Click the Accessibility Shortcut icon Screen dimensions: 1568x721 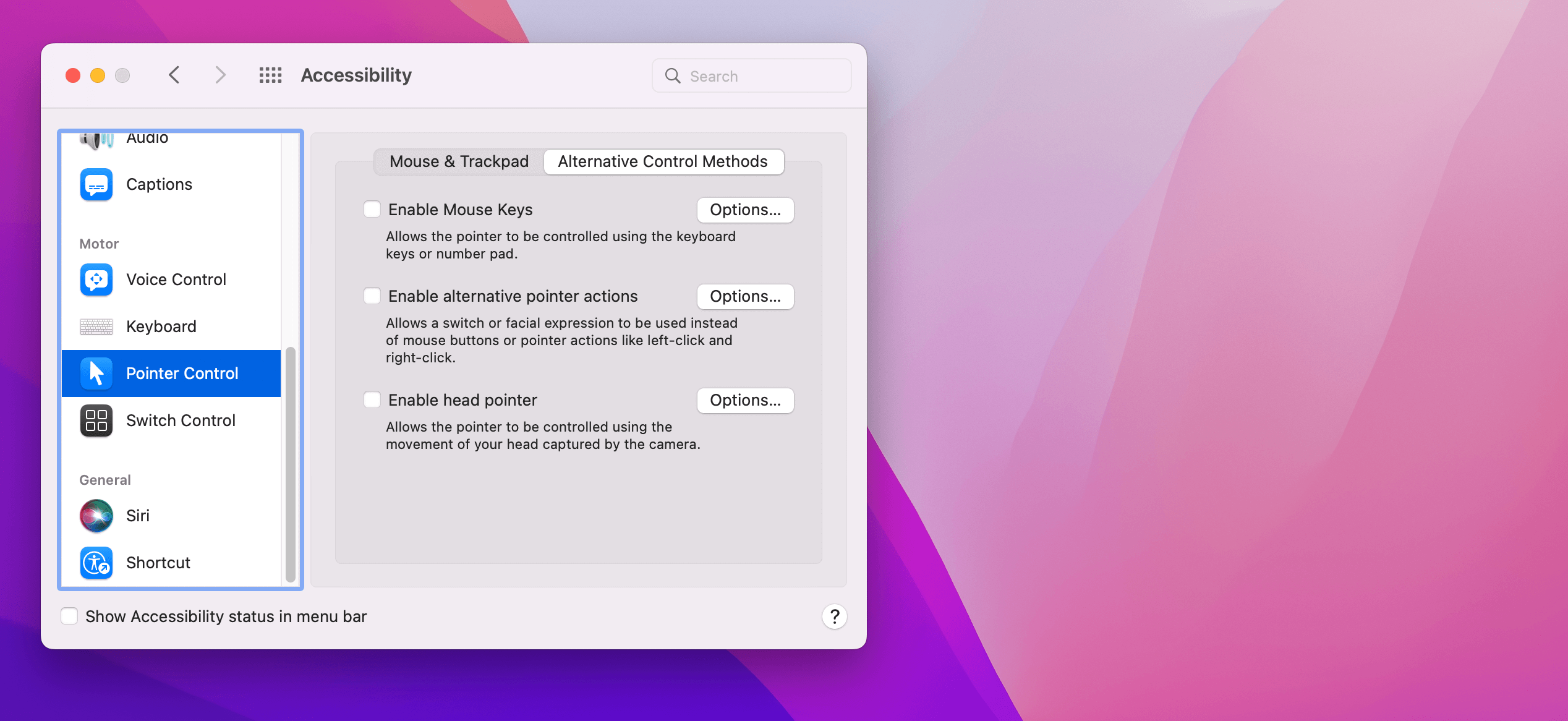click(x=96, y=563)
